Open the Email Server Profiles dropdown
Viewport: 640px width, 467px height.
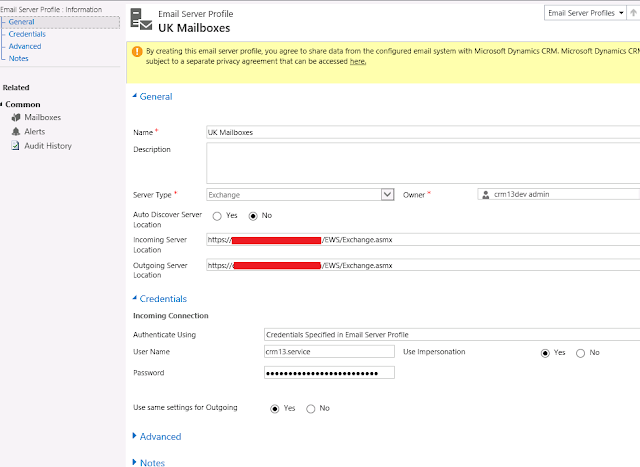pos(585,13)
